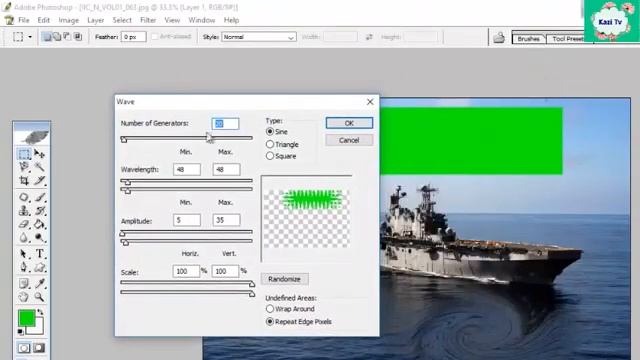Image resolution: width=640 pixels, height=360 pixels.
Task: Select the Eyedropper tool
Action: [x=39, y=284]
